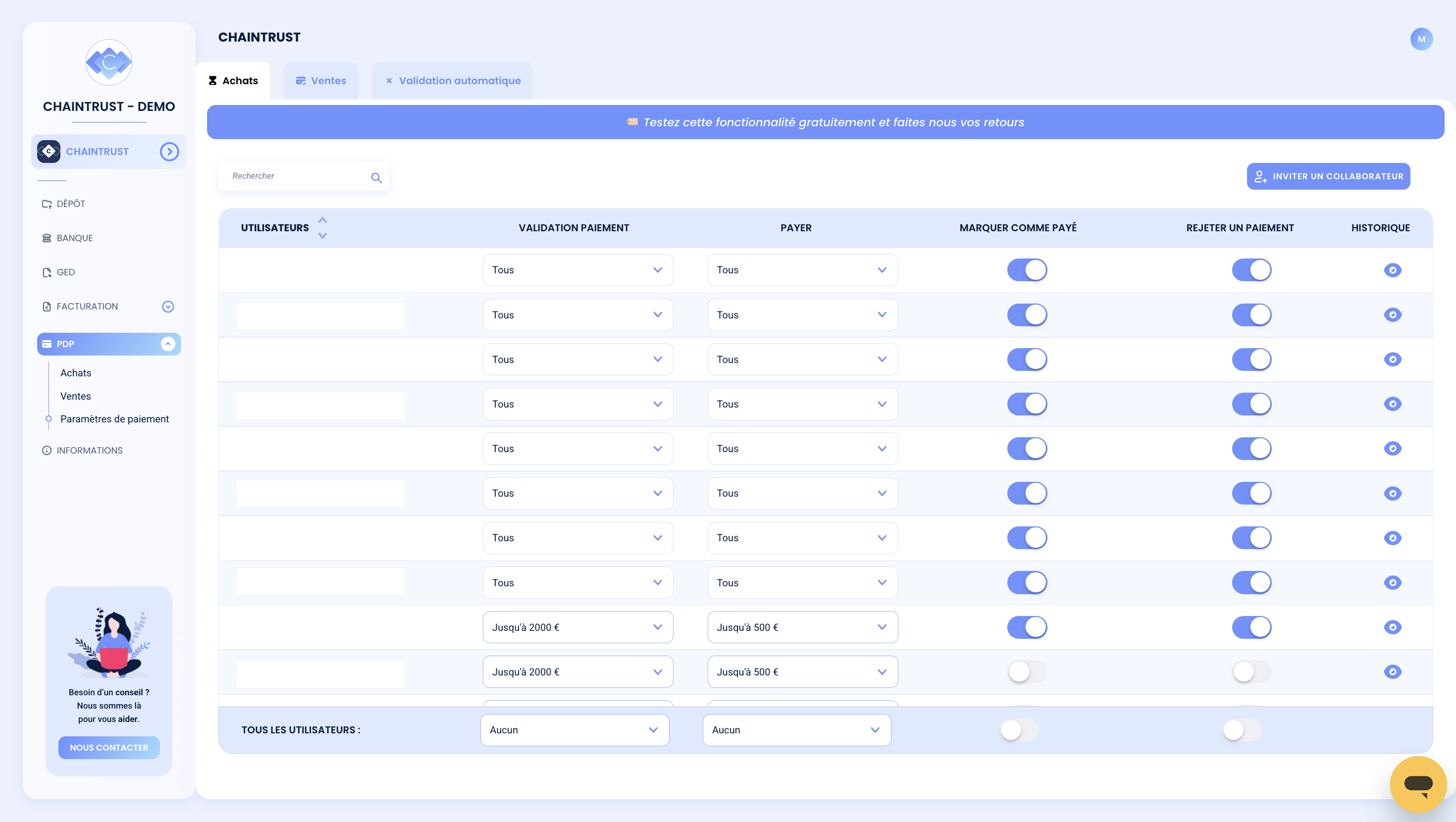Open Jusqu'à 2000 € dropdown in ninth row
1456x822 pixels.
point(577,627)
